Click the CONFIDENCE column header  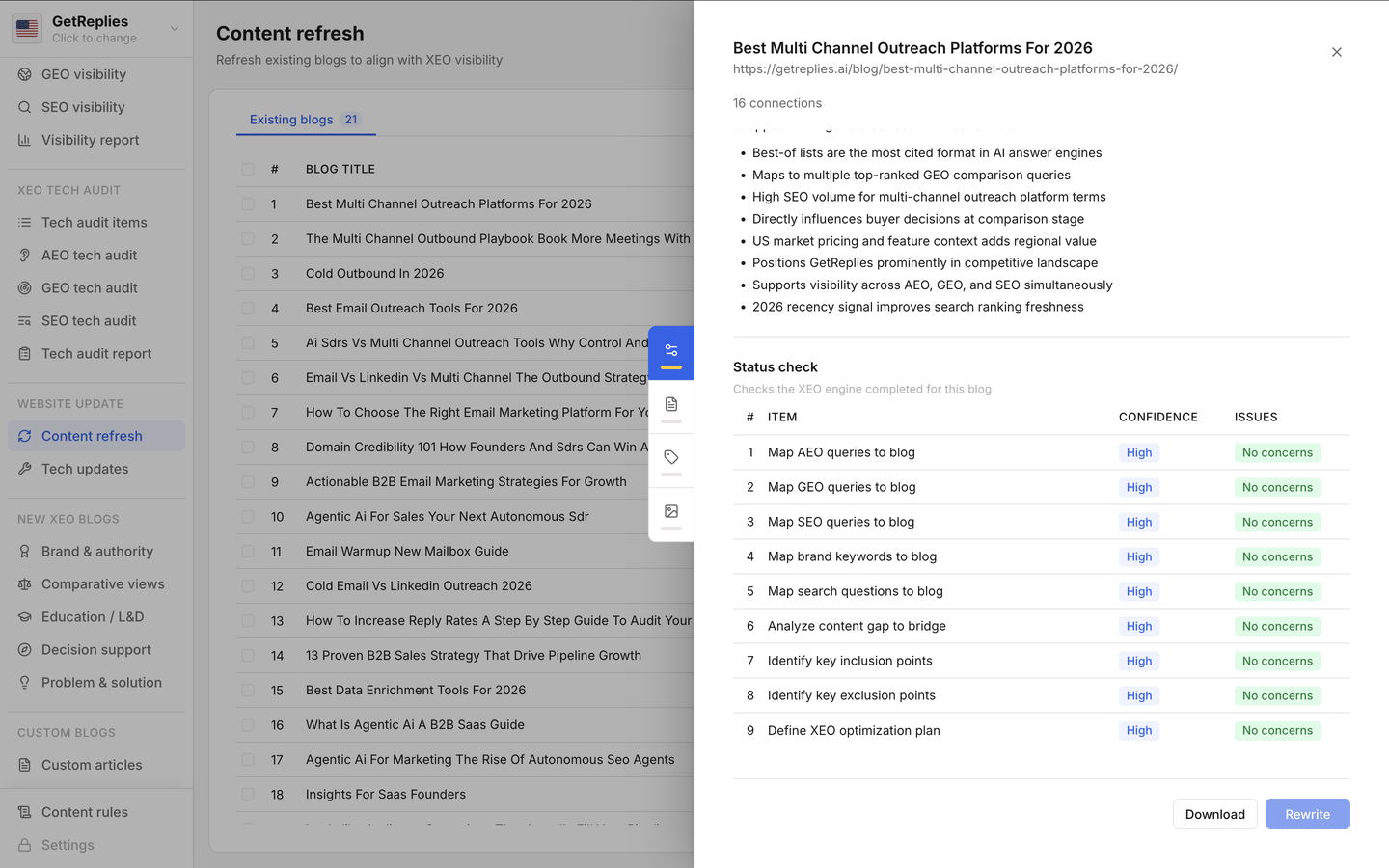tap(1158, 418)
